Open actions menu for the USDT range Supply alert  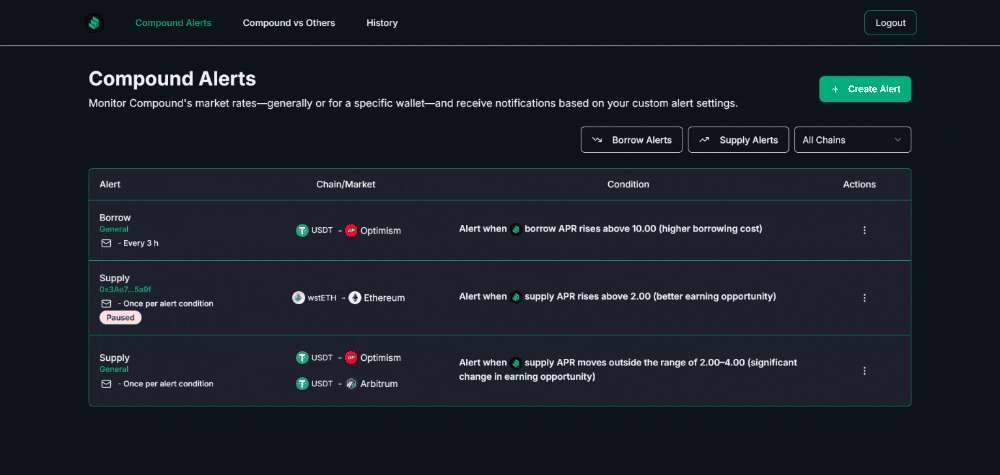865,370
